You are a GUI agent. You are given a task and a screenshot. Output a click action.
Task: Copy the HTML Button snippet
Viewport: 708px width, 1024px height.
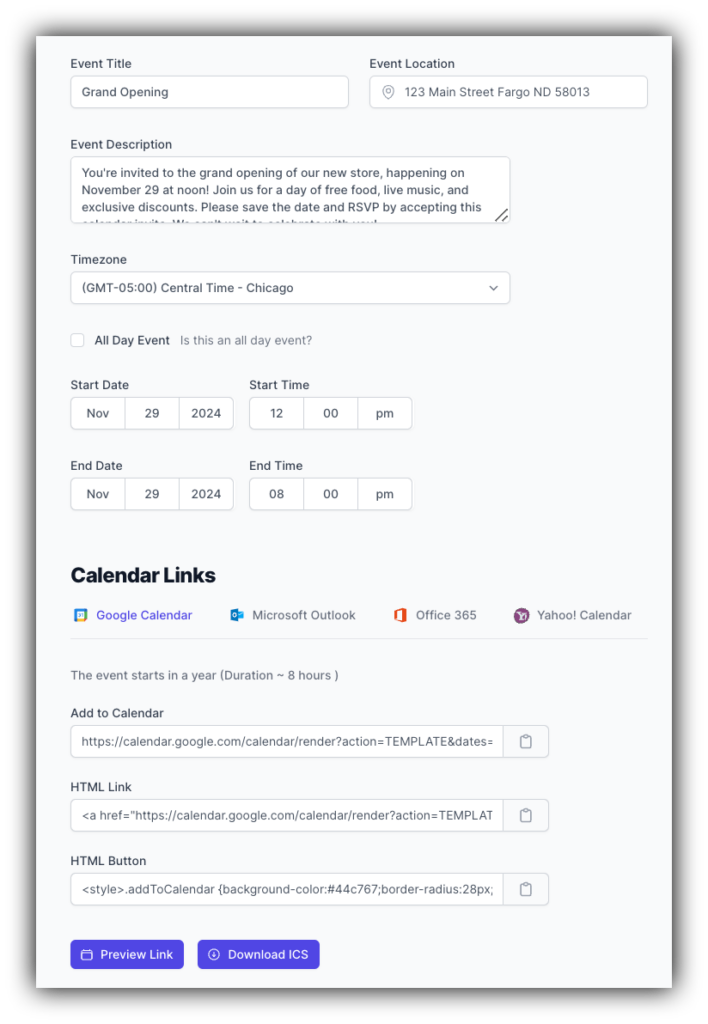click(525, 888)
